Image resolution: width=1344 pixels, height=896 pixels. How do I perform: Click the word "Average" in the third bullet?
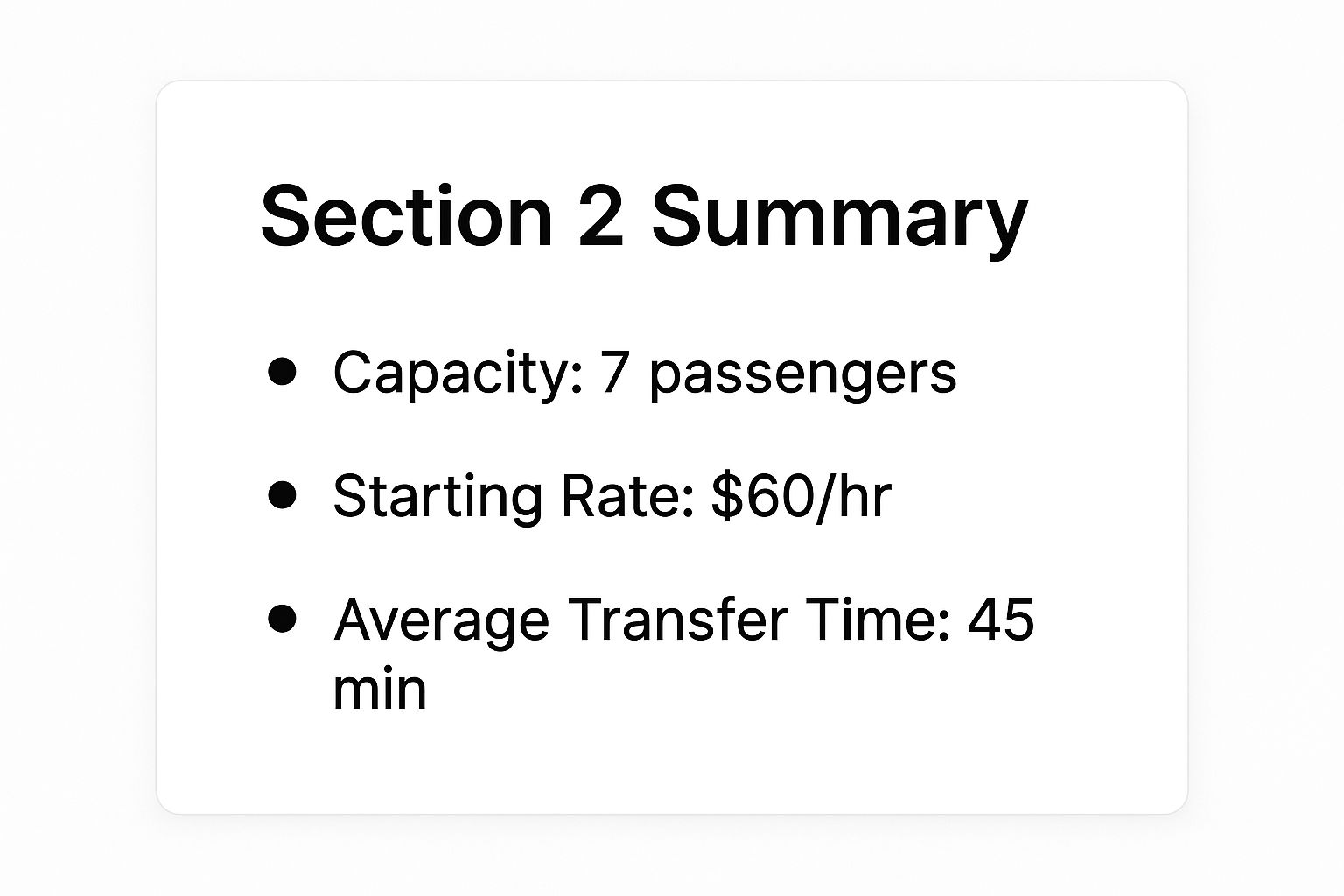[441, 621]
